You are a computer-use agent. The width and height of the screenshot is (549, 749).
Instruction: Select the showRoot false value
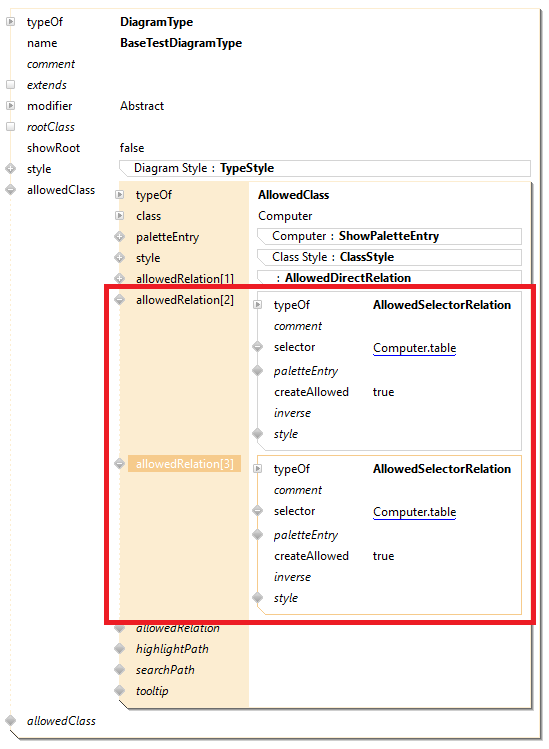132,148
